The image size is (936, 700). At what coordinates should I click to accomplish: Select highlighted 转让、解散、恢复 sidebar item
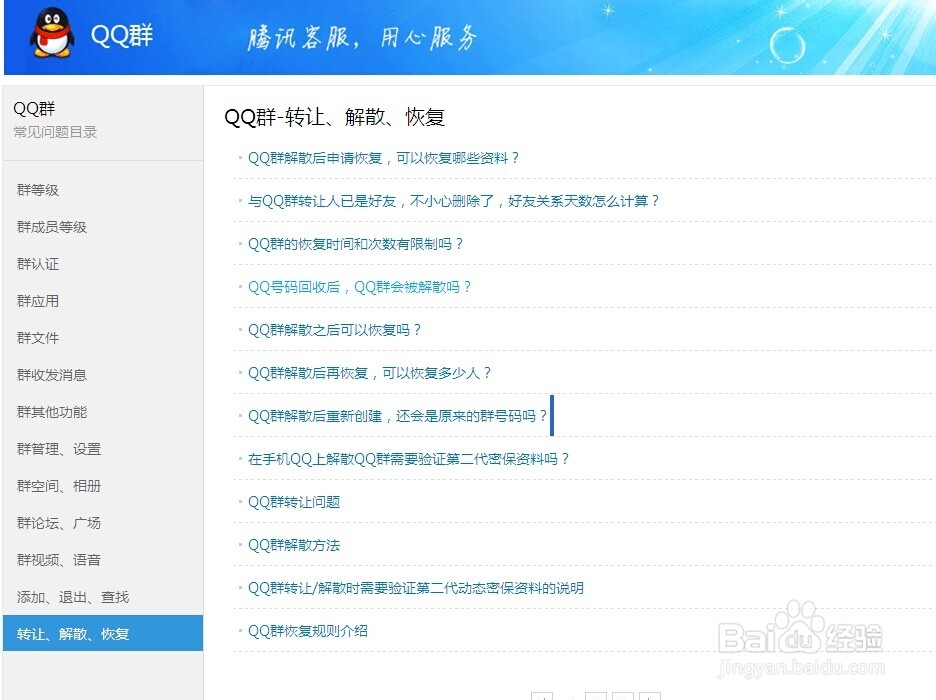103,633
